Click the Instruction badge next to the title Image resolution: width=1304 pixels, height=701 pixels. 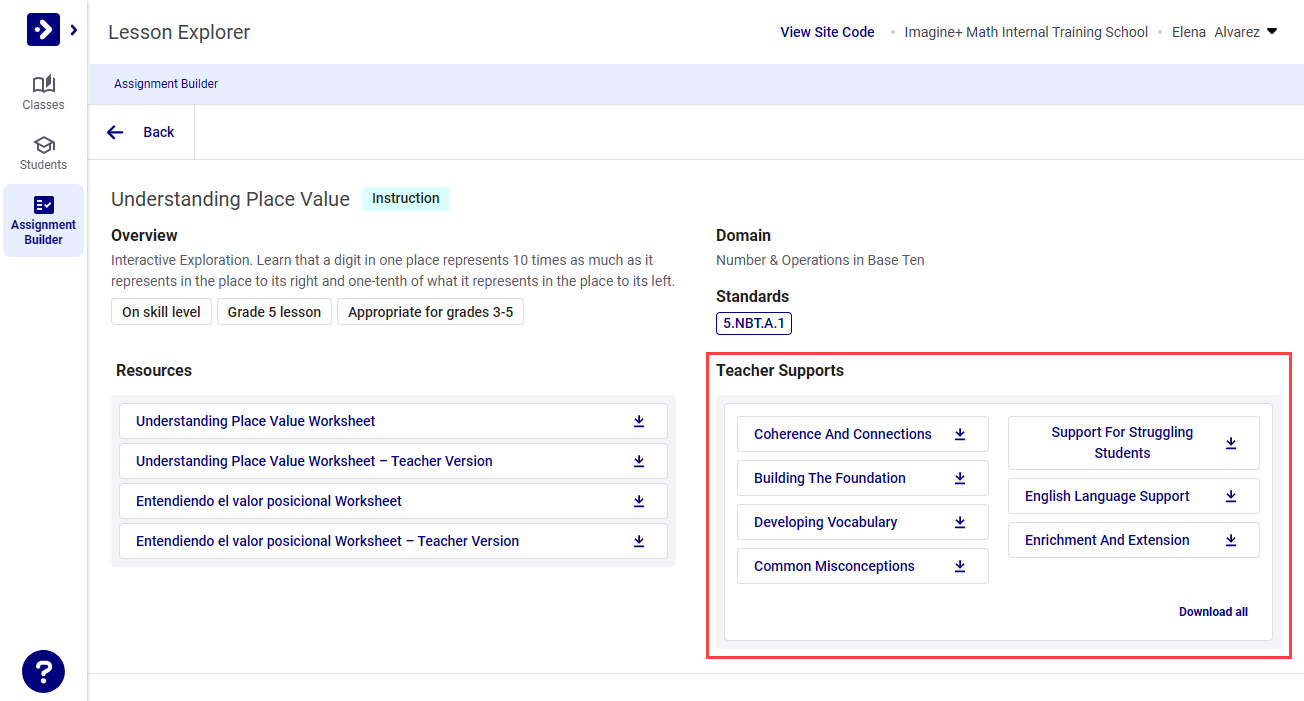pos(405,198)
